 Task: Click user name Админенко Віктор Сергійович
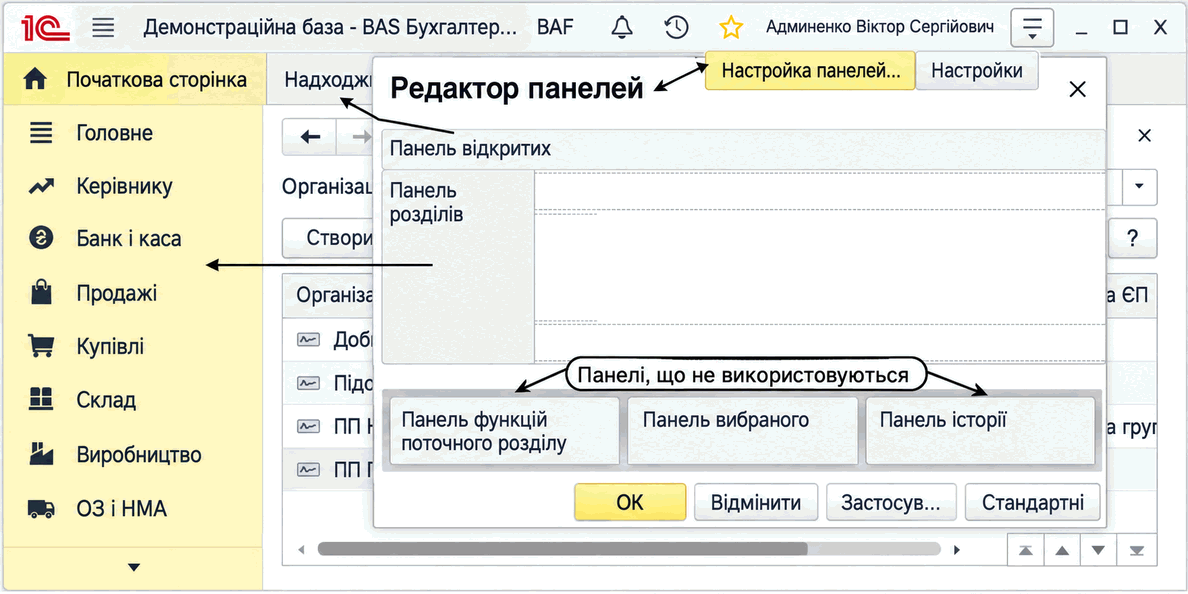coord(880,28)
